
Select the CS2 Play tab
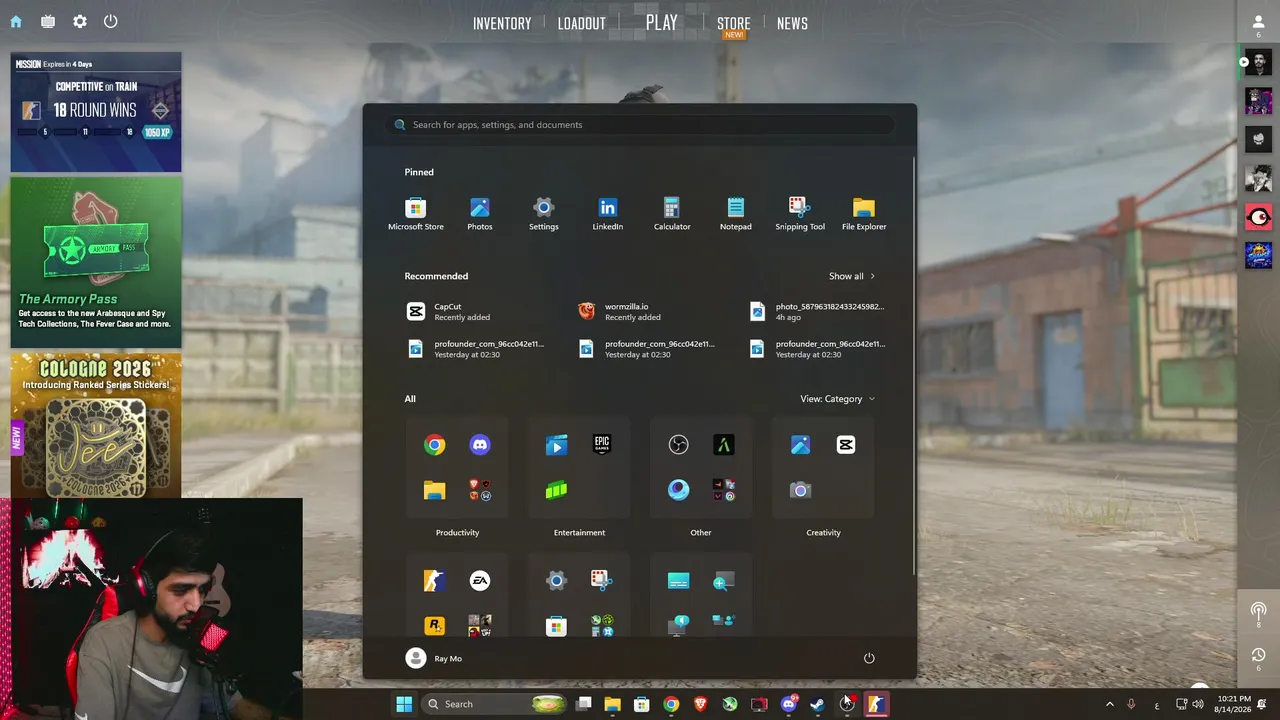coord(661,22)
